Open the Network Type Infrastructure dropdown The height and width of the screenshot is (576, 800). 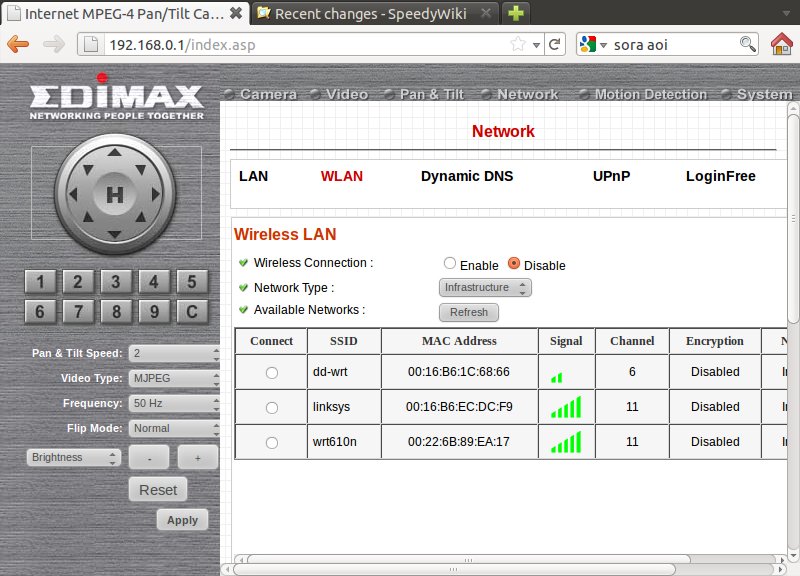tap(485, 288)
